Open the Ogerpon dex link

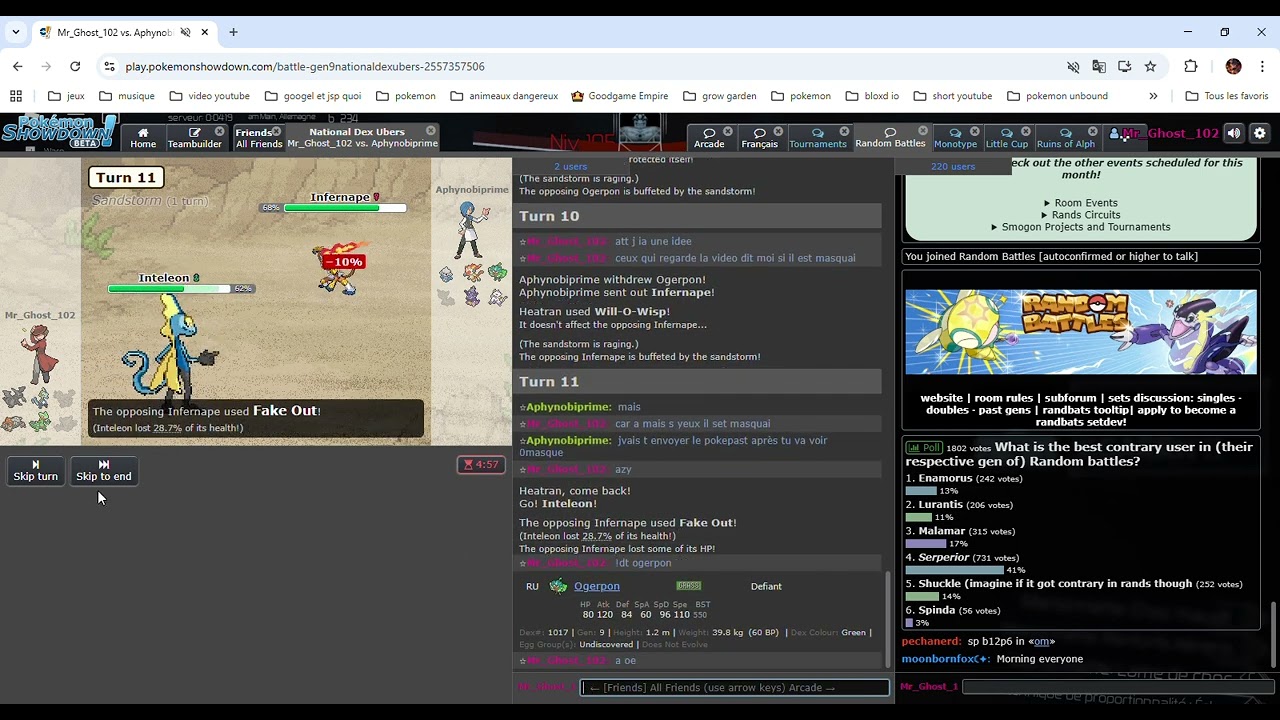coord(597,586)
